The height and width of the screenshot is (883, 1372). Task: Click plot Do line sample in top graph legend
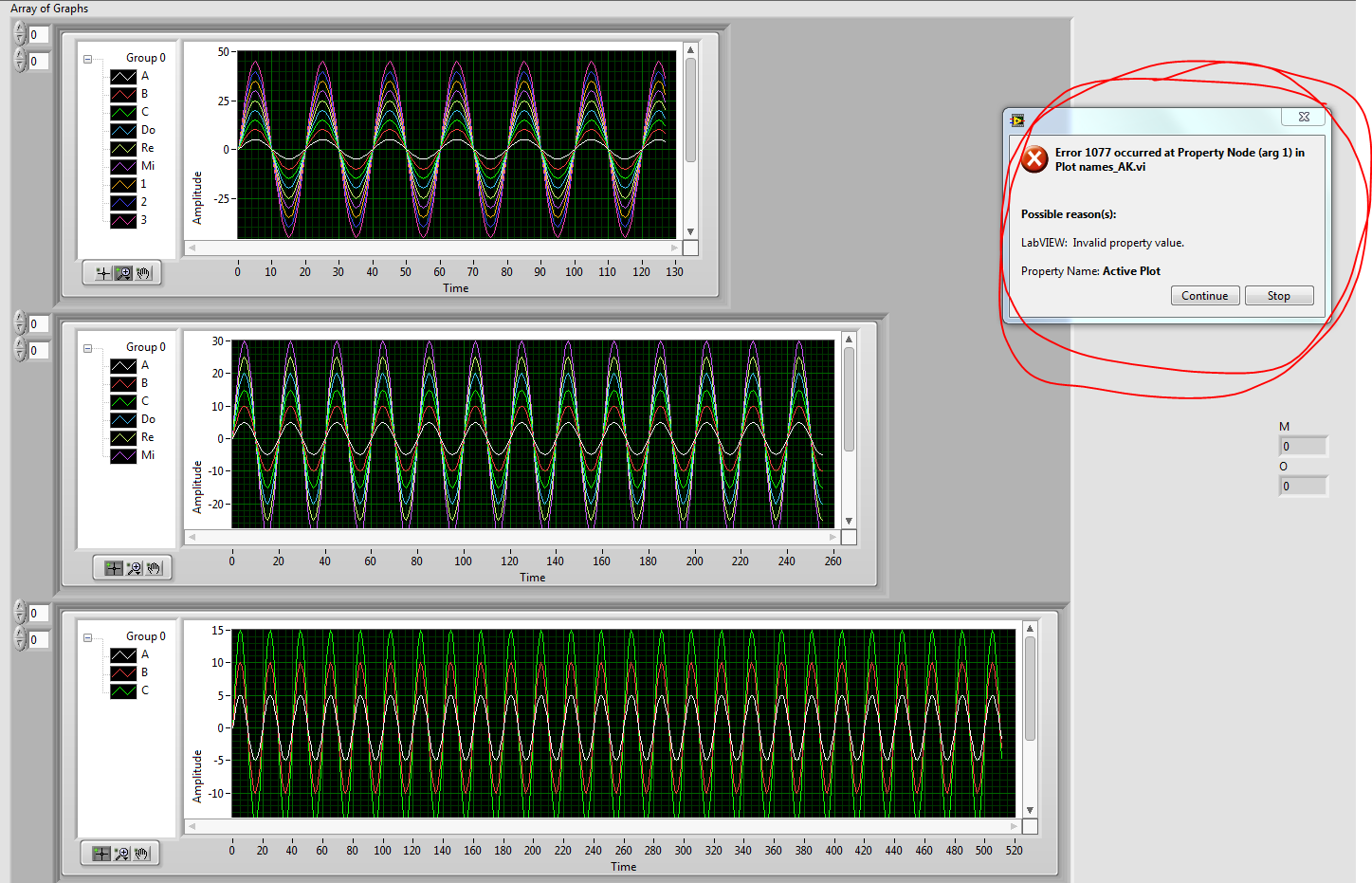[123, 130]
